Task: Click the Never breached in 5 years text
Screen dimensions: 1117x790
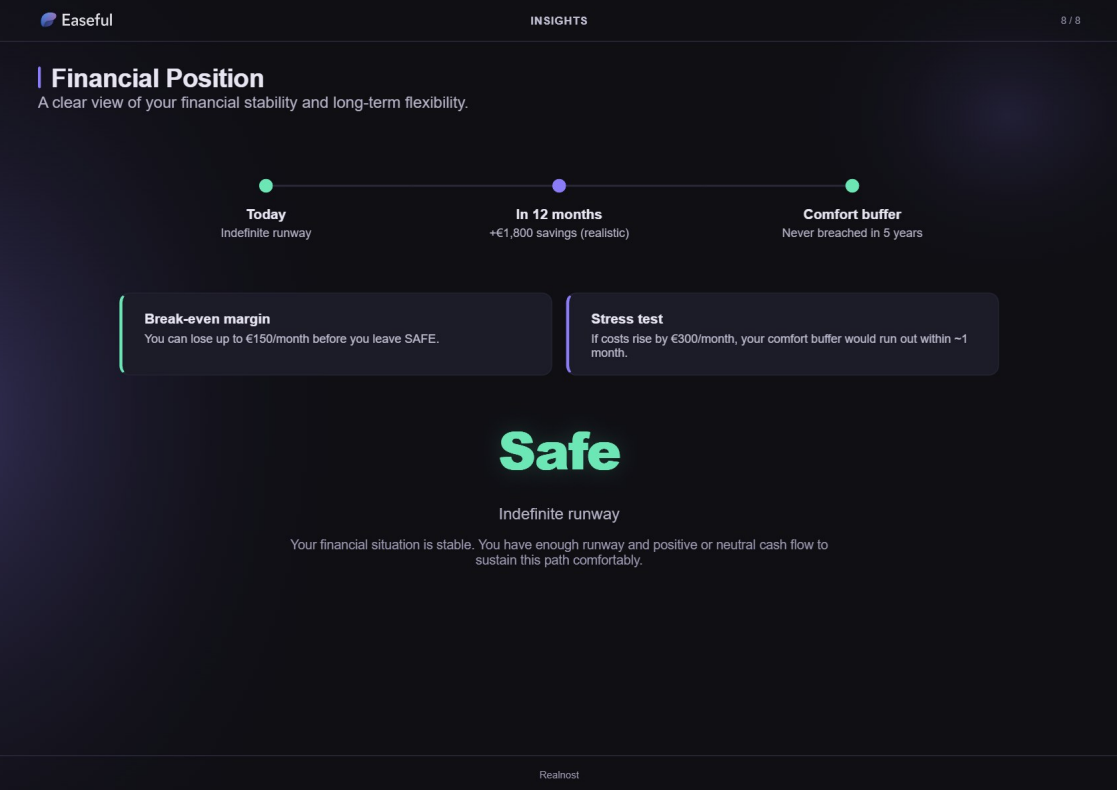Action: pyautogui.click(x=852, y=233)
